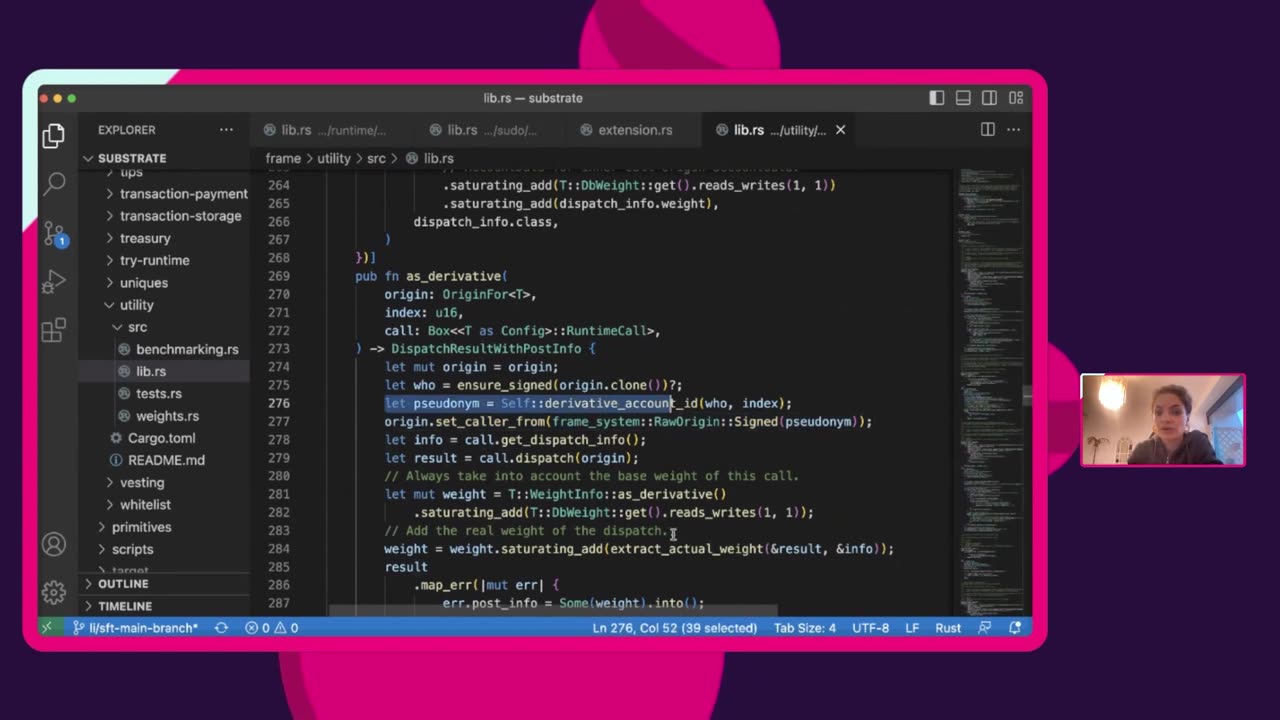Switch branch li/sft-main-branch in status bar

point(136,628)
